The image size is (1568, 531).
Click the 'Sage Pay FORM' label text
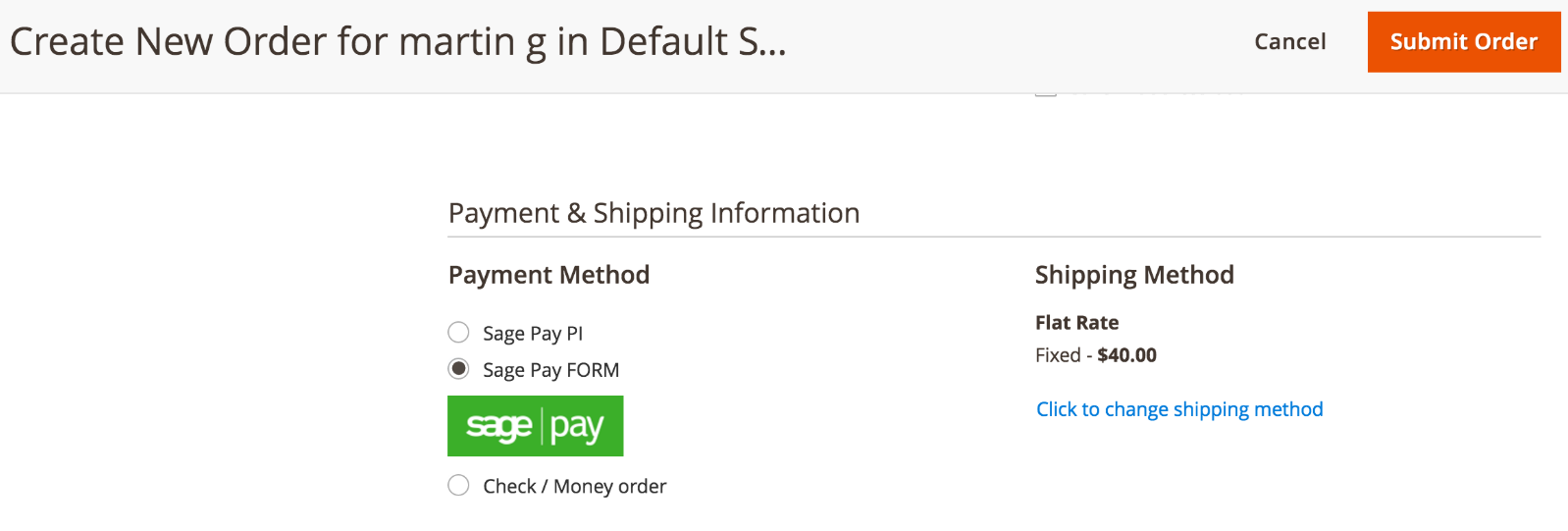point(550,370)
